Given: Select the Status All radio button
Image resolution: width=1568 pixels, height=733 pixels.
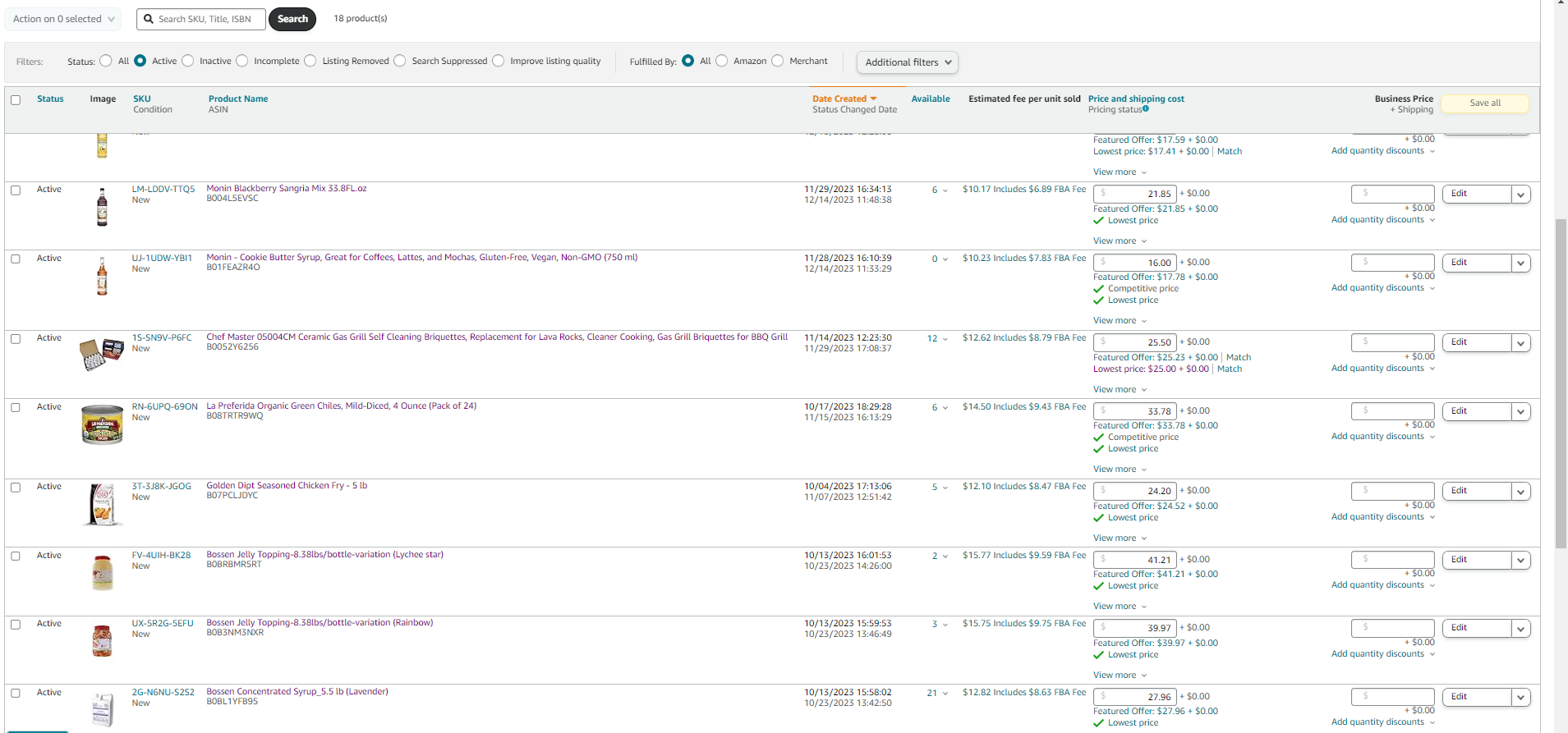Looking at the screenshot, I should point(106,61).
